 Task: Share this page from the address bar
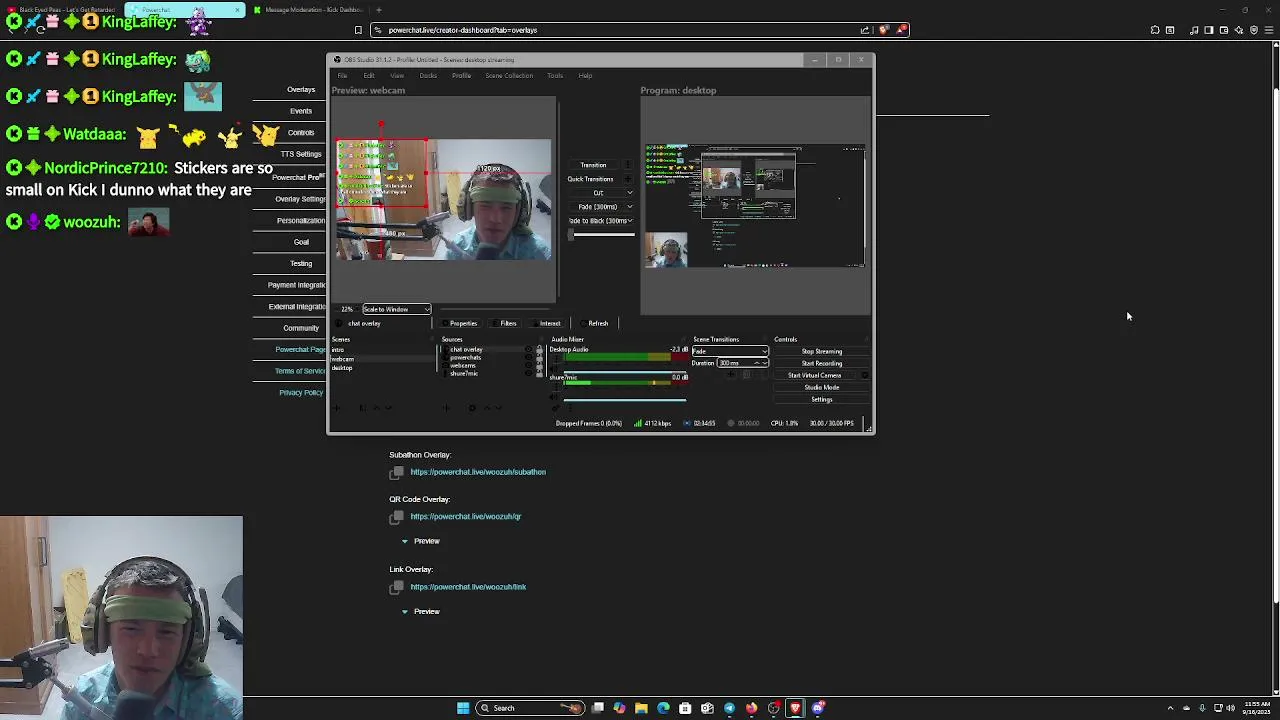point(865,30)
